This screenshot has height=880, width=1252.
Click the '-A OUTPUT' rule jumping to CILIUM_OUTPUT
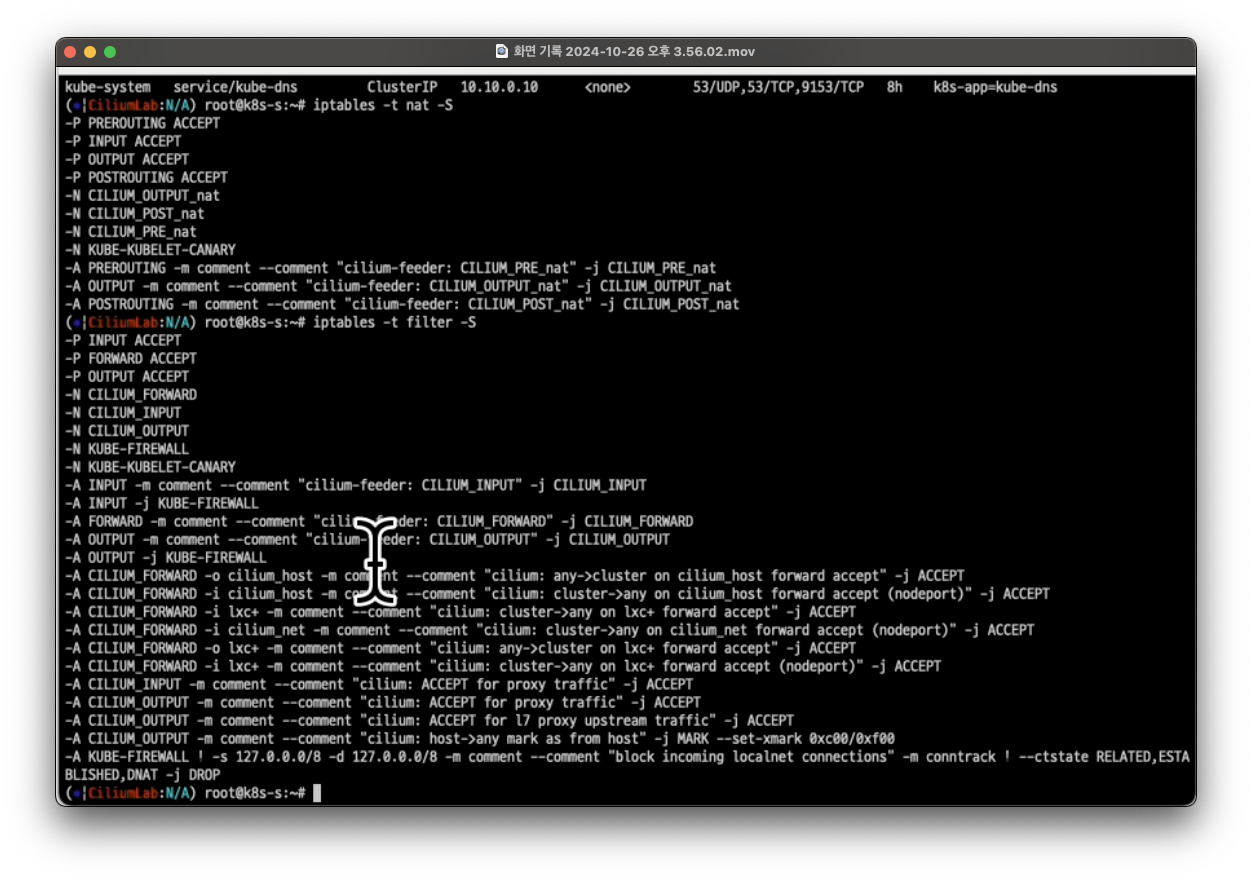(x=367, y=539)
